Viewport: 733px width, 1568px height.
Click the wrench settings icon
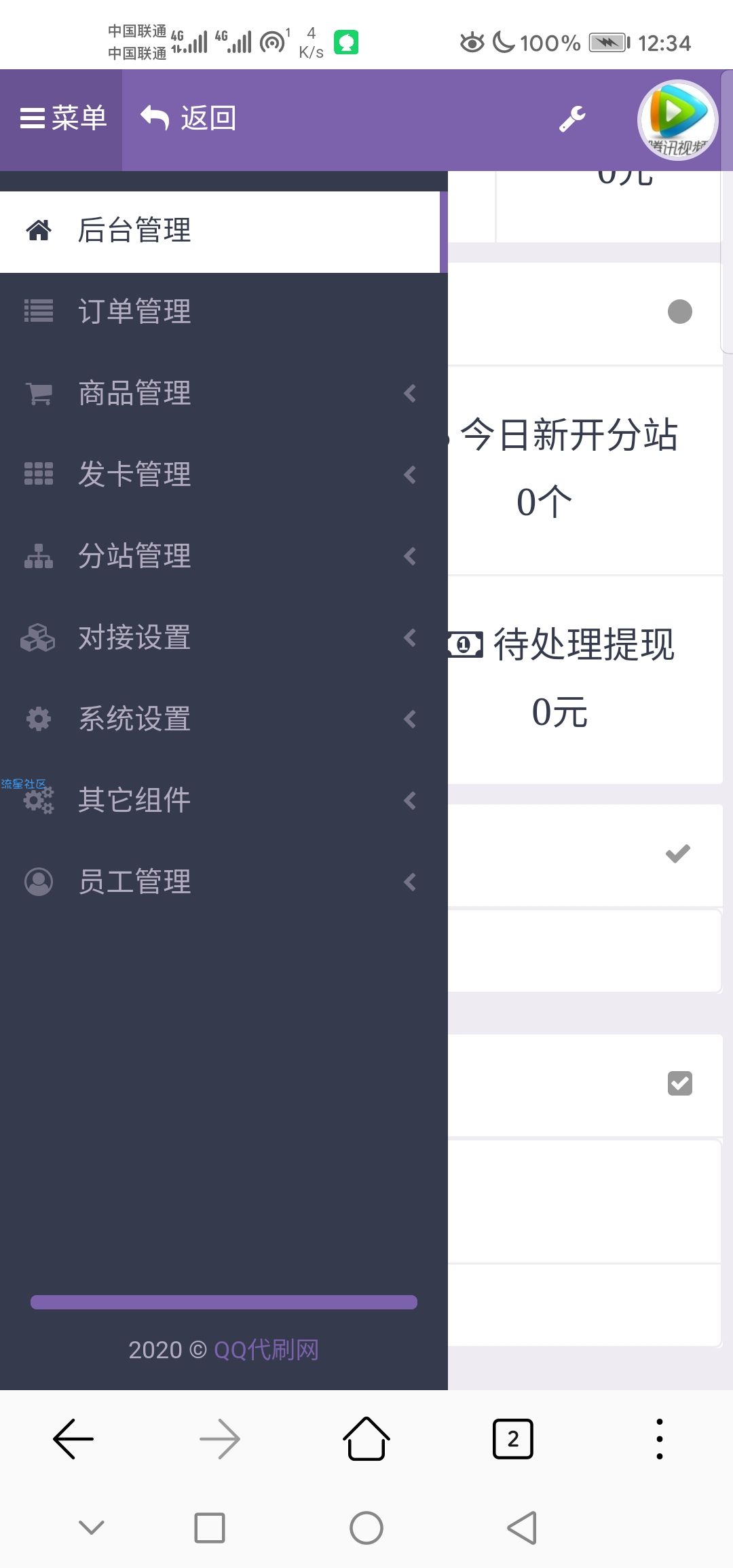coord(572,119)
